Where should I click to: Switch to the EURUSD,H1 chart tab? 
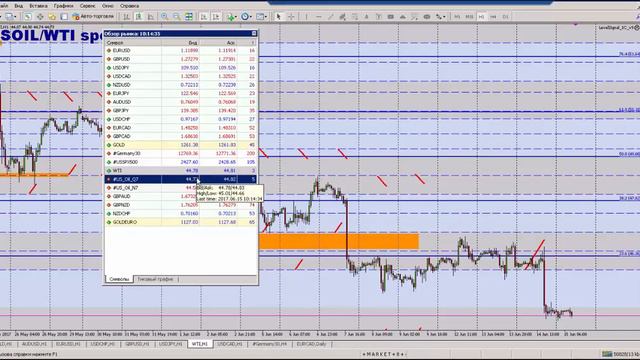[68, 344]
